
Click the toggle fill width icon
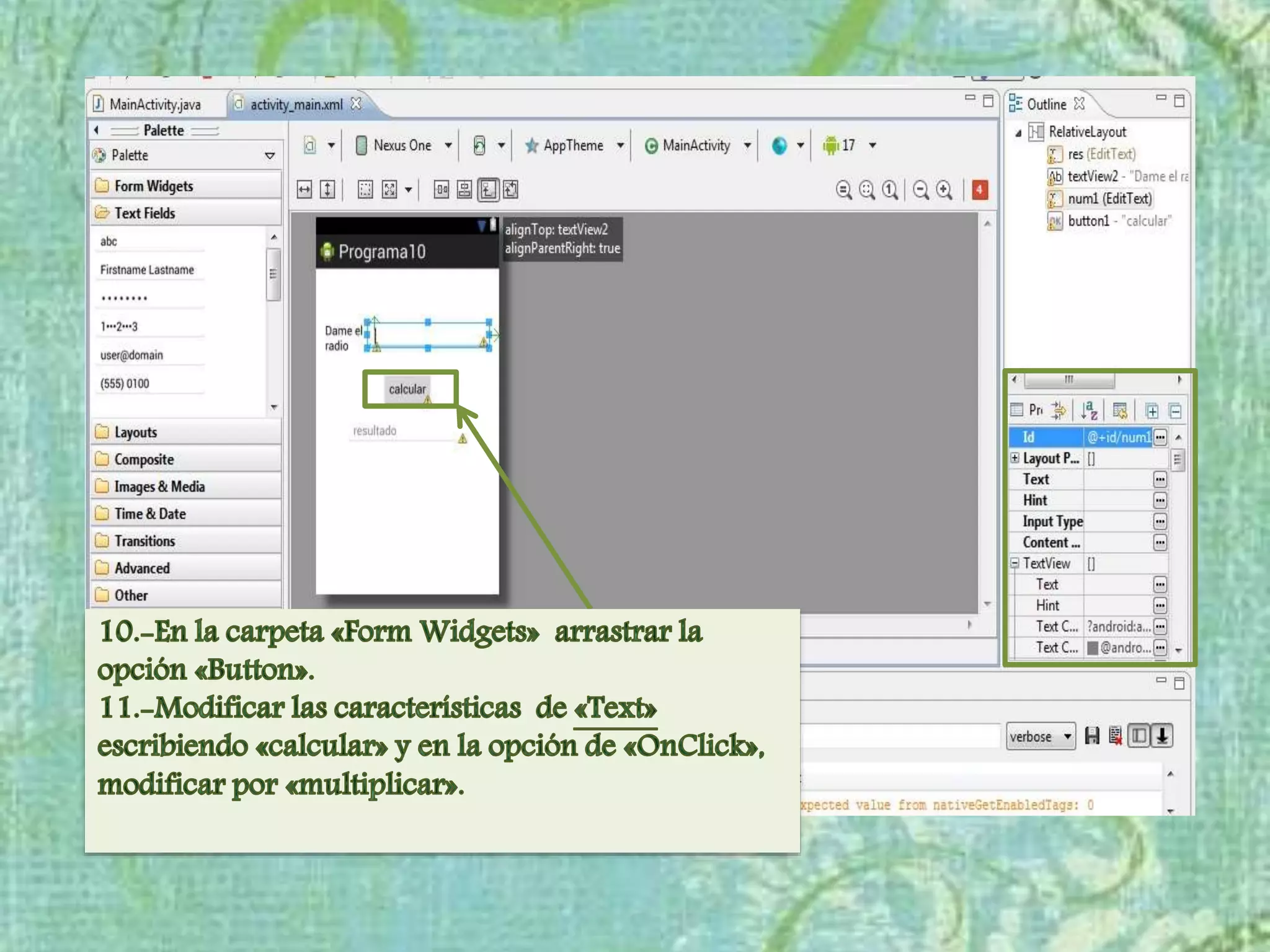(304, 190)
